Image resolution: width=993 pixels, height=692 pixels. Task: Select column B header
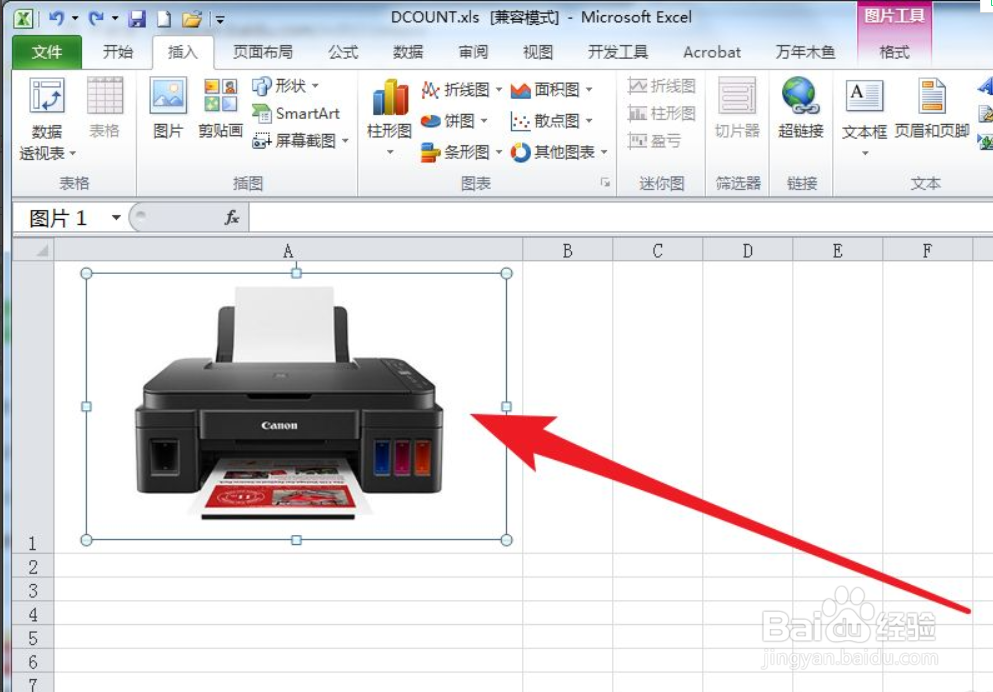click(x=567, y=250)
